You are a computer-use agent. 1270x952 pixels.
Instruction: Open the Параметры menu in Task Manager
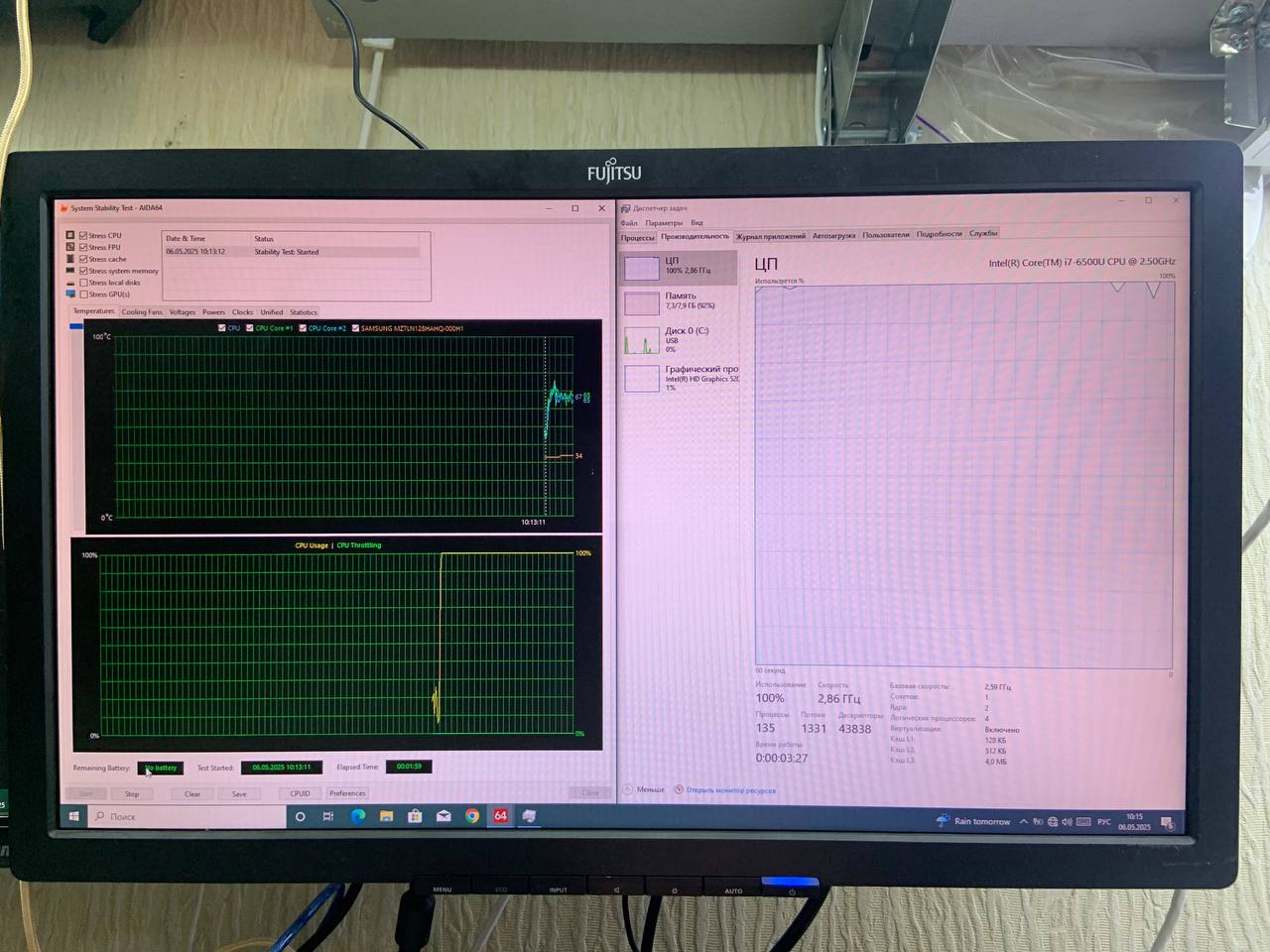click(x=663, y=223)
